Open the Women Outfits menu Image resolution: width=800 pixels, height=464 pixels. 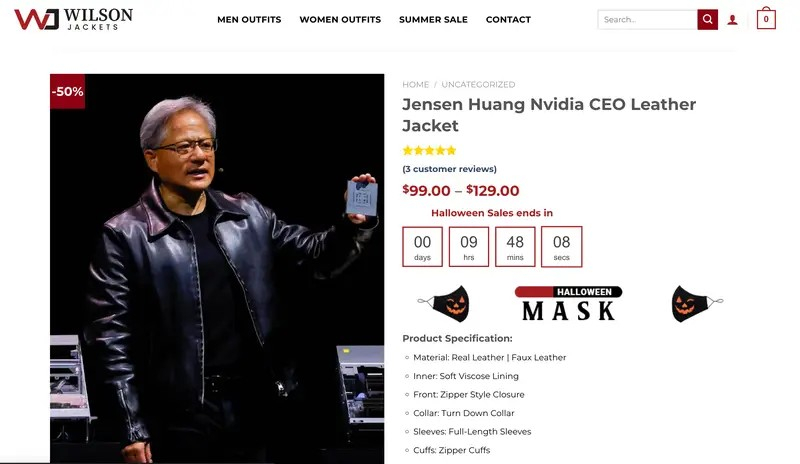click(x=340, y=20)
